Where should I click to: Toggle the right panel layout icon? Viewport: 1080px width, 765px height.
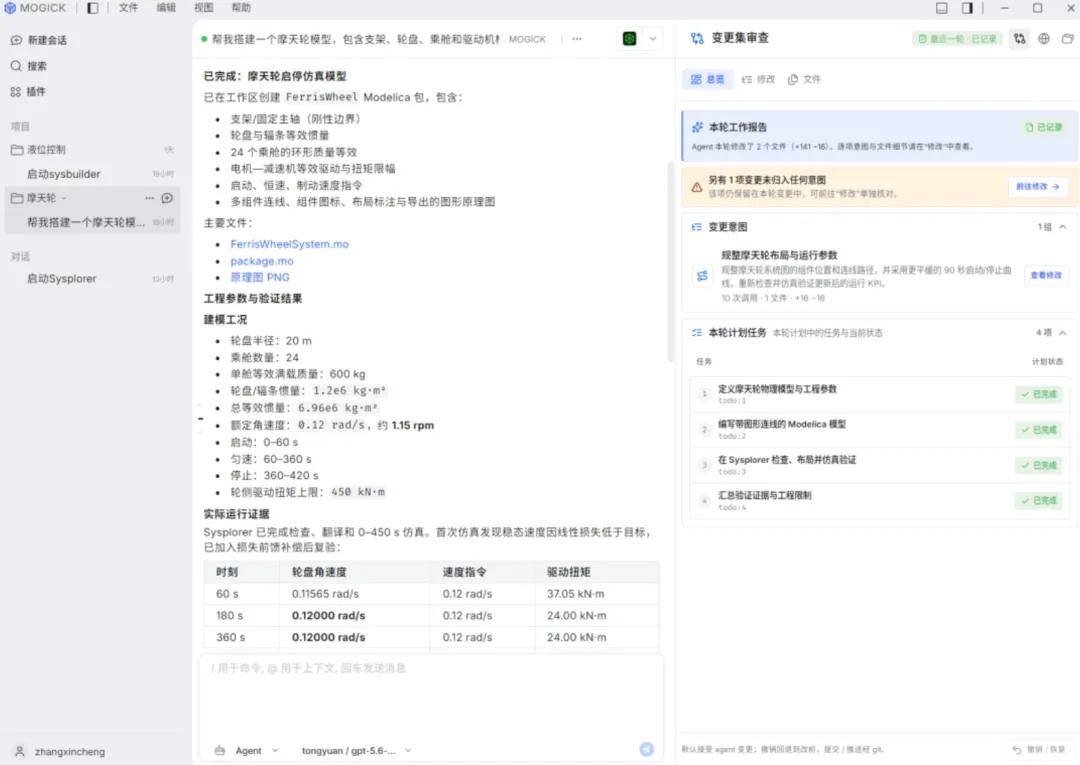(967, 8)
